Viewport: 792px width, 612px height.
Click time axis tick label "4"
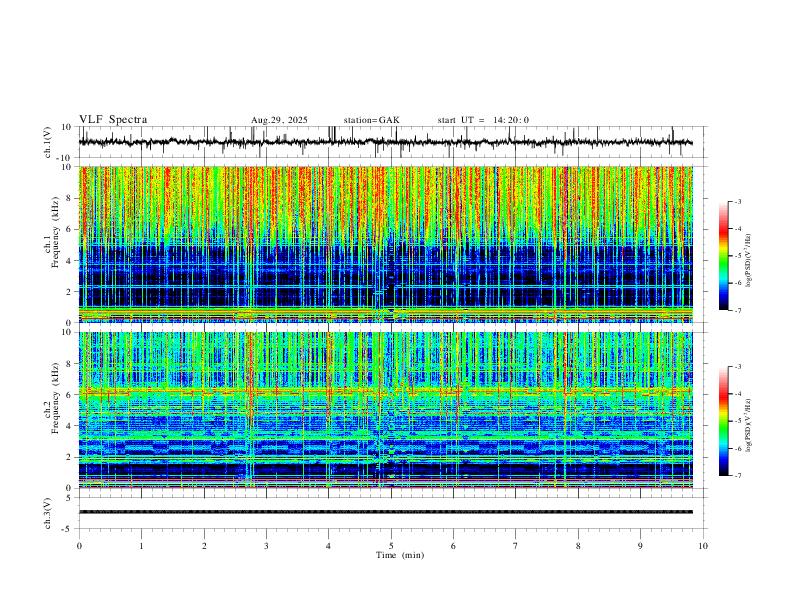[x=328, y=546]
